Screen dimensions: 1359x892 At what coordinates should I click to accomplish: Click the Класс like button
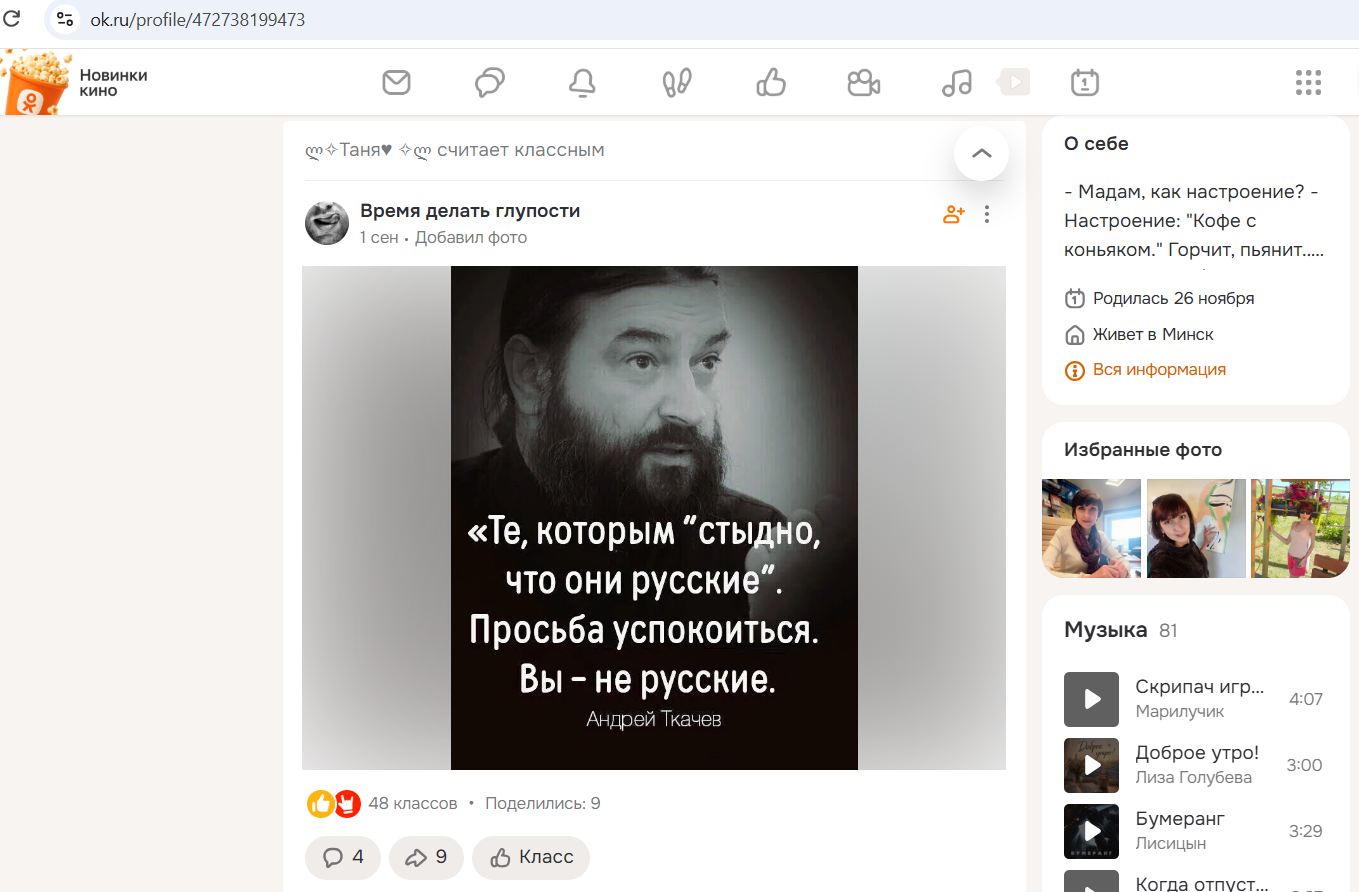point(531,857)
